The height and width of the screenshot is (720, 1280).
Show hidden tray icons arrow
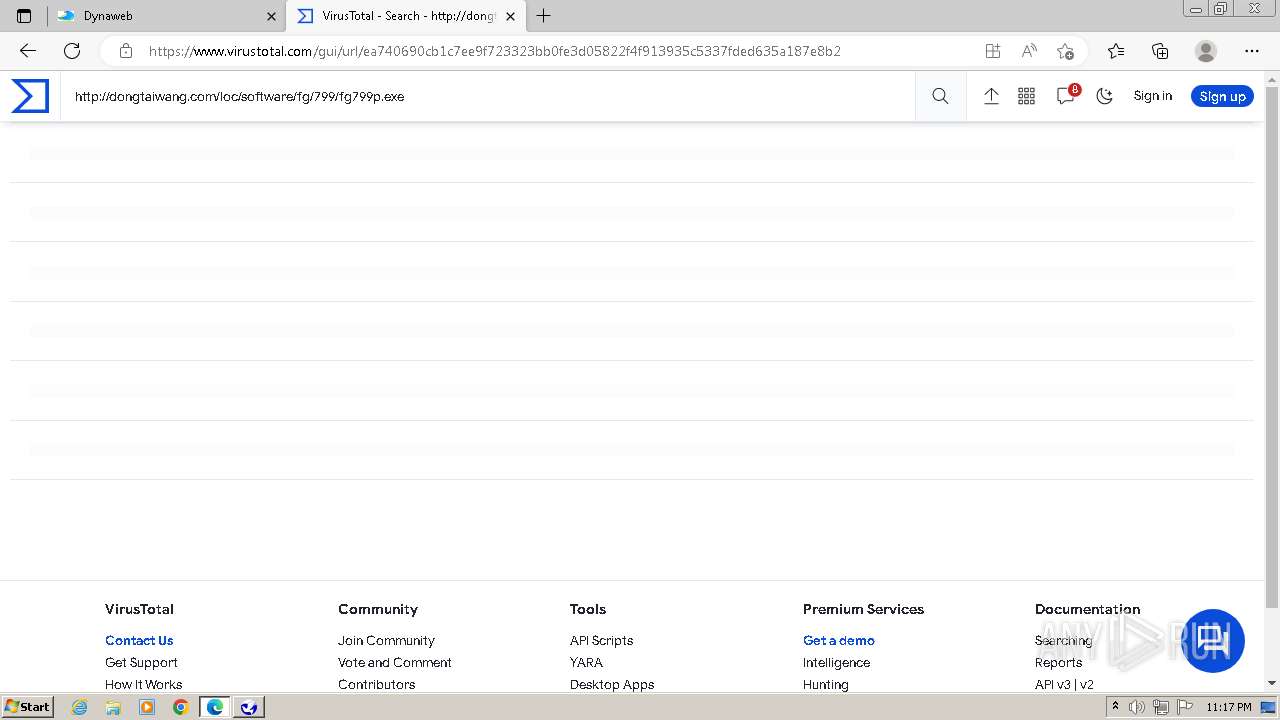[1115, 707]
